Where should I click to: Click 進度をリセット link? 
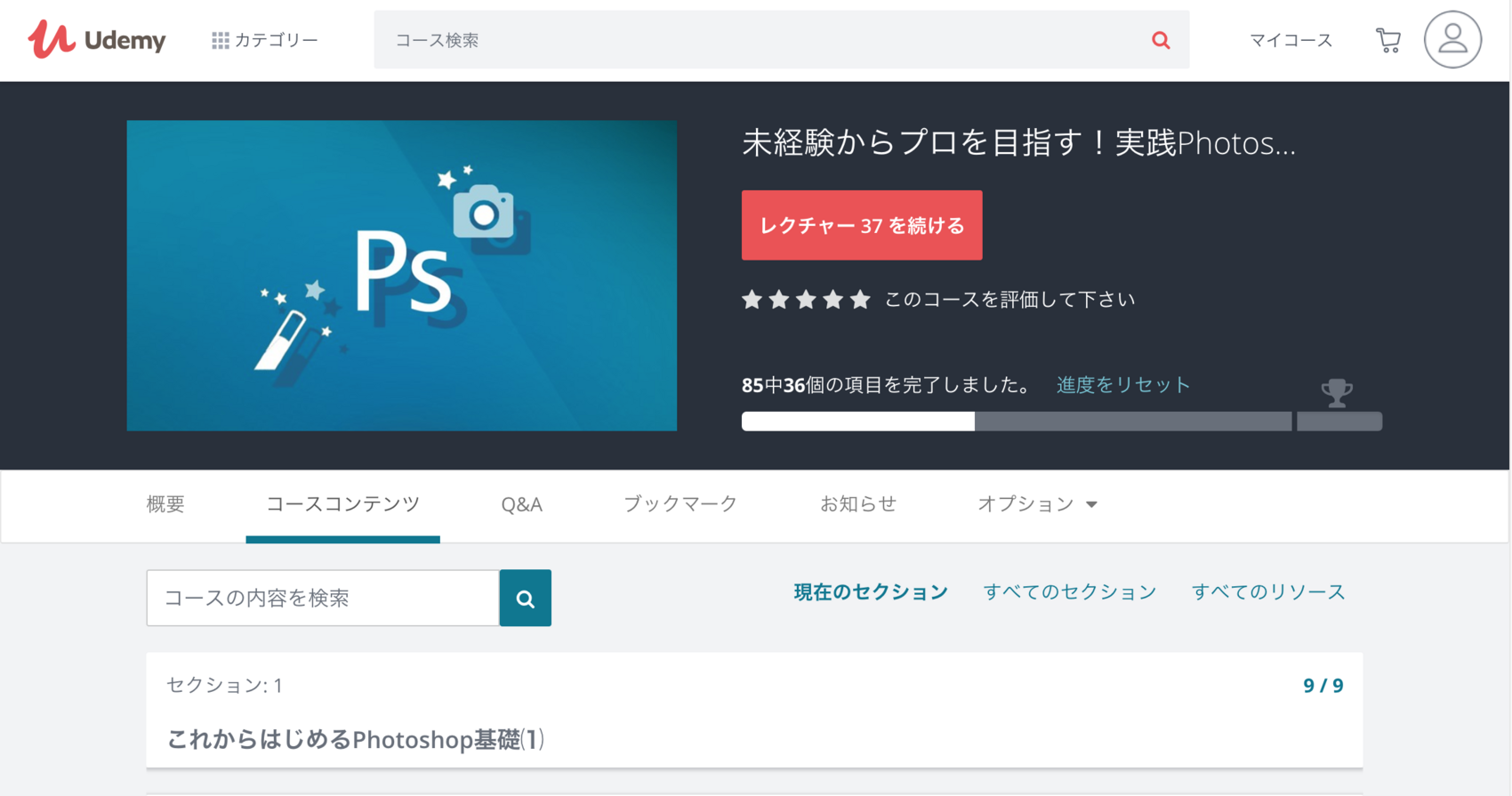pyautogui.click(x=1123, y=385)
